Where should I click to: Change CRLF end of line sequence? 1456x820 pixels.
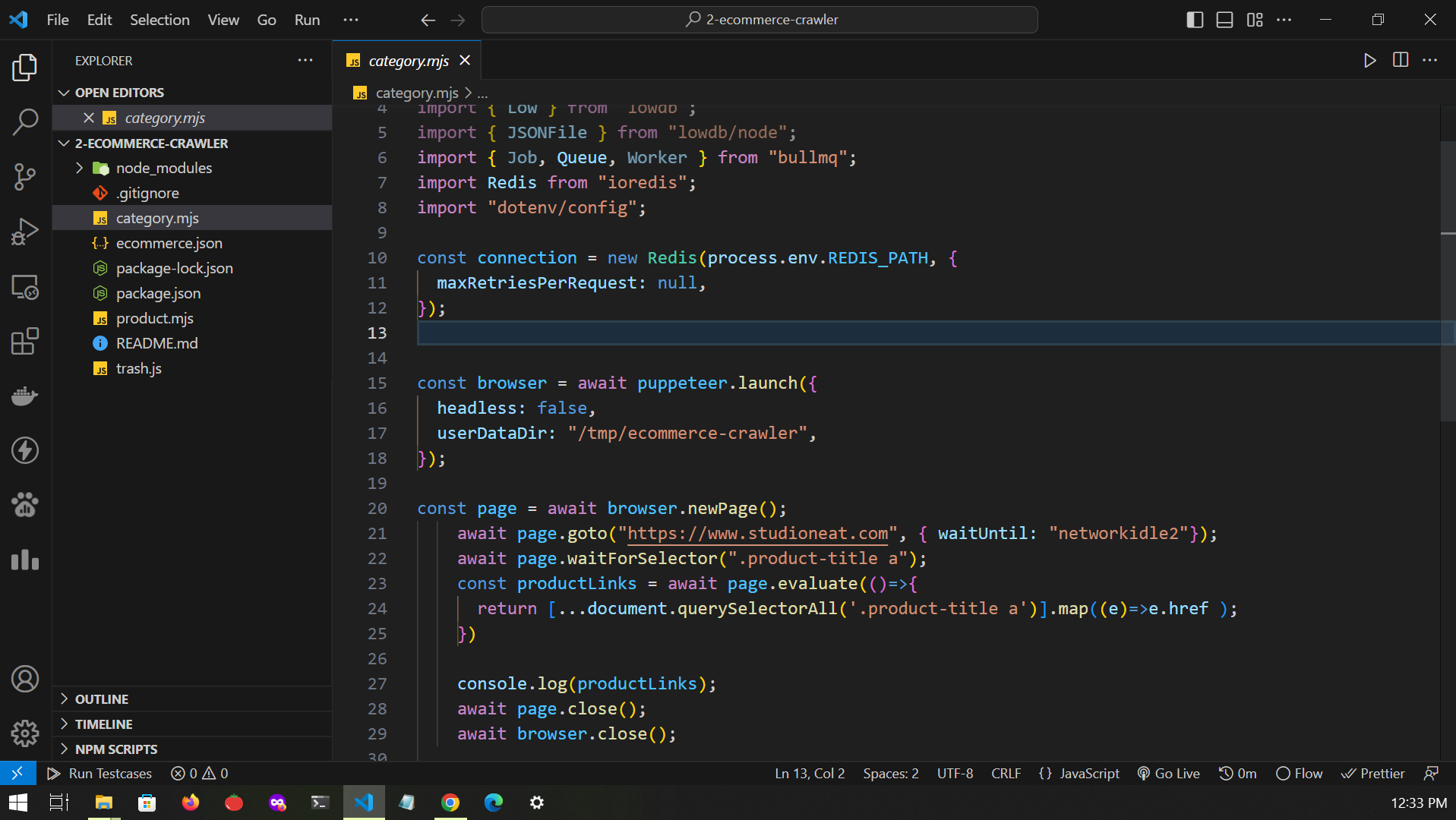pyautogui.click(x=1006, y=773)
